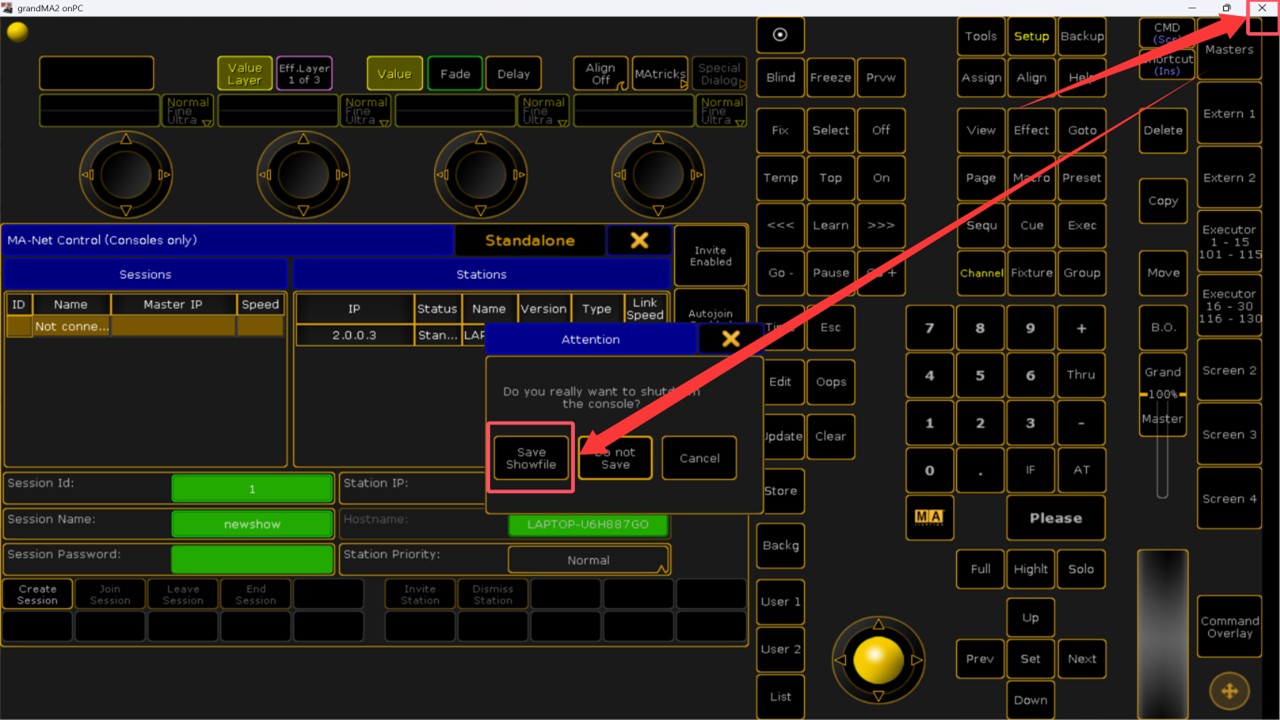The width and height of the screenshot is (1280, 720).
Task: Open the Align Off selector
Action: click(600, 74)
